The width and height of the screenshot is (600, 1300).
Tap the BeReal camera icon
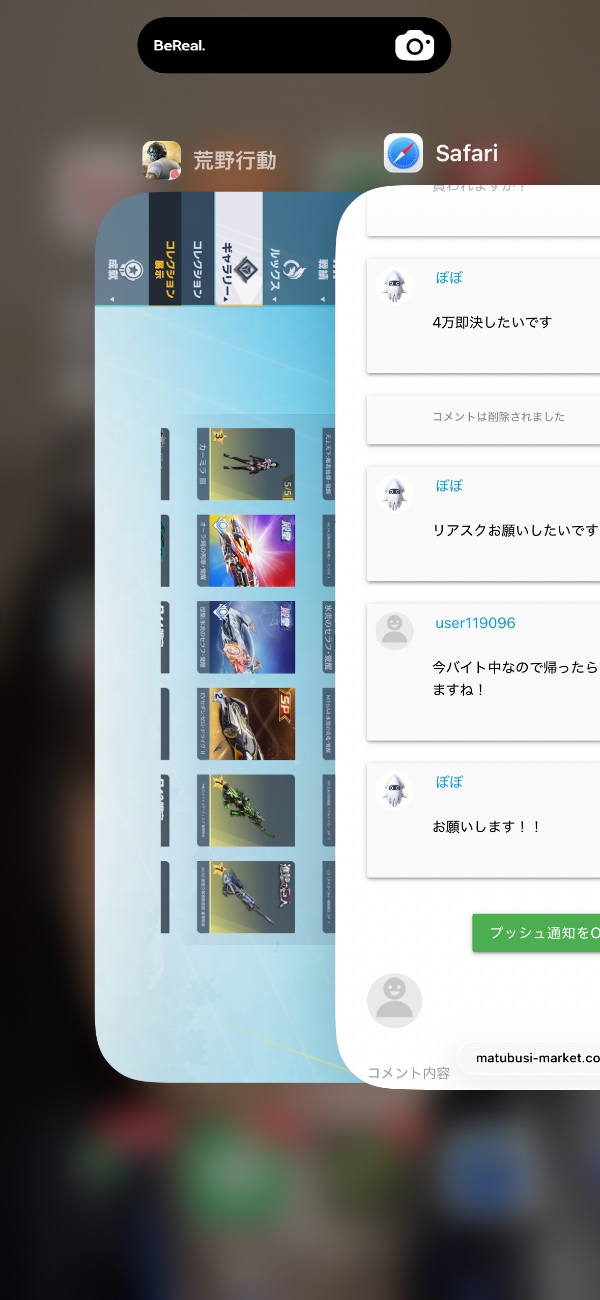414,46
